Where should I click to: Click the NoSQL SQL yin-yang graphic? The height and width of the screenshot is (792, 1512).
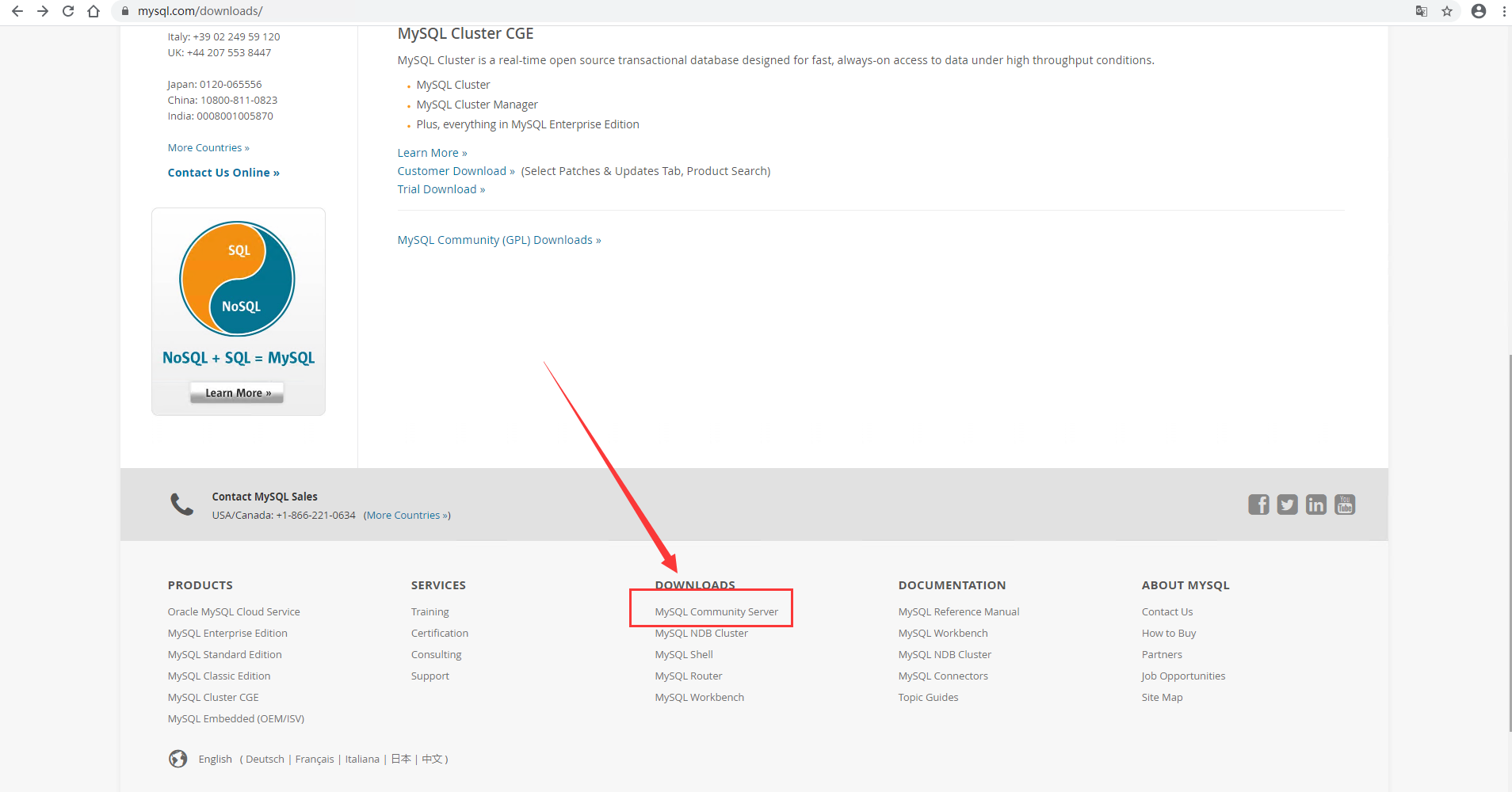(x=237, y=279)
